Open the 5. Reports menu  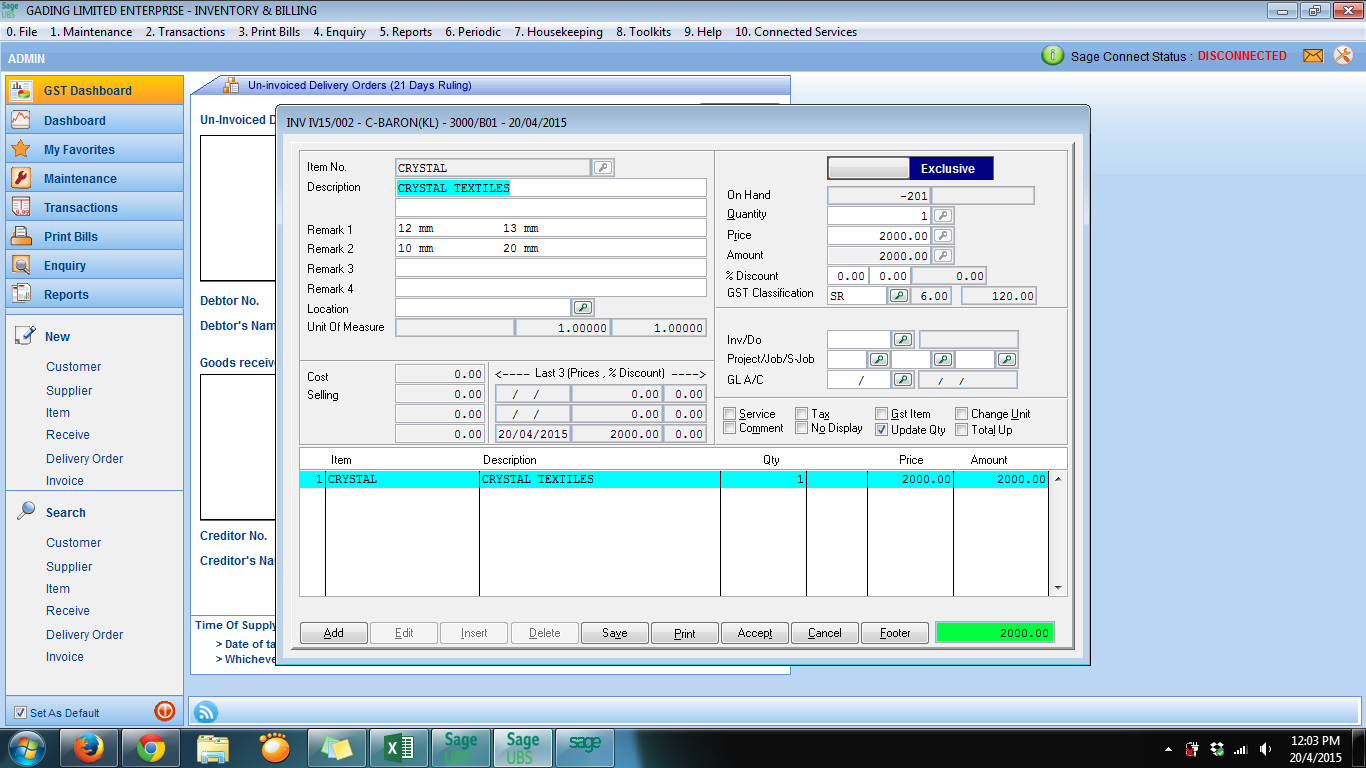point(405,32)
